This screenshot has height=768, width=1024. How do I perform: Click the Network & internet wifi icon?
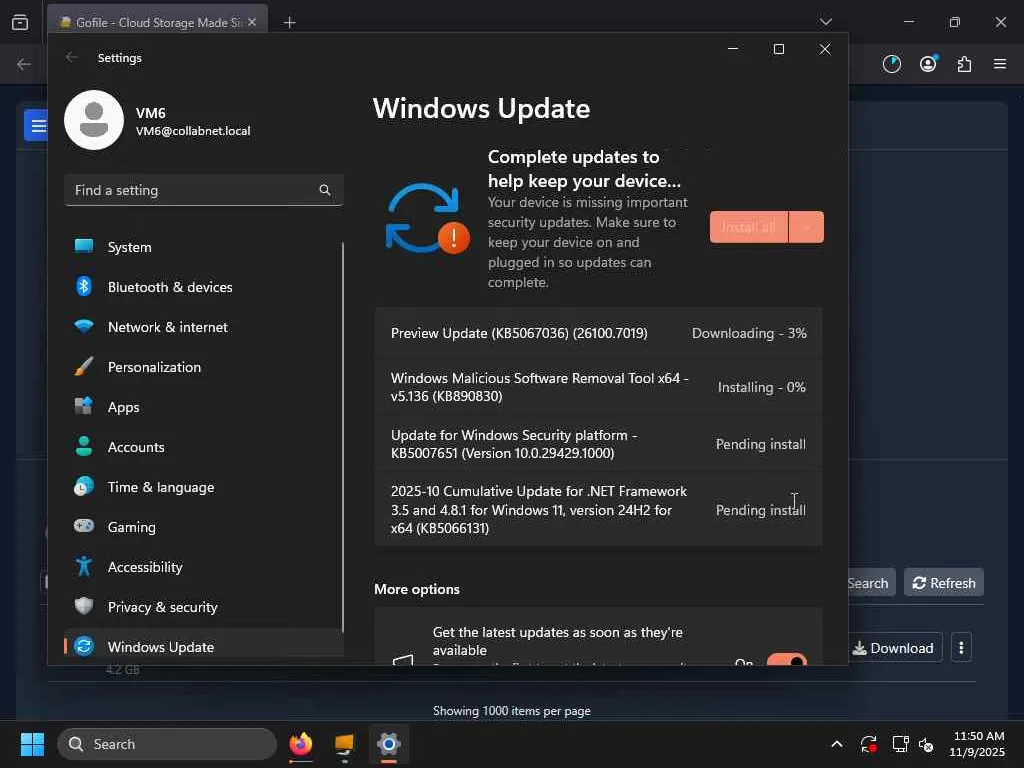coord(84,326)
